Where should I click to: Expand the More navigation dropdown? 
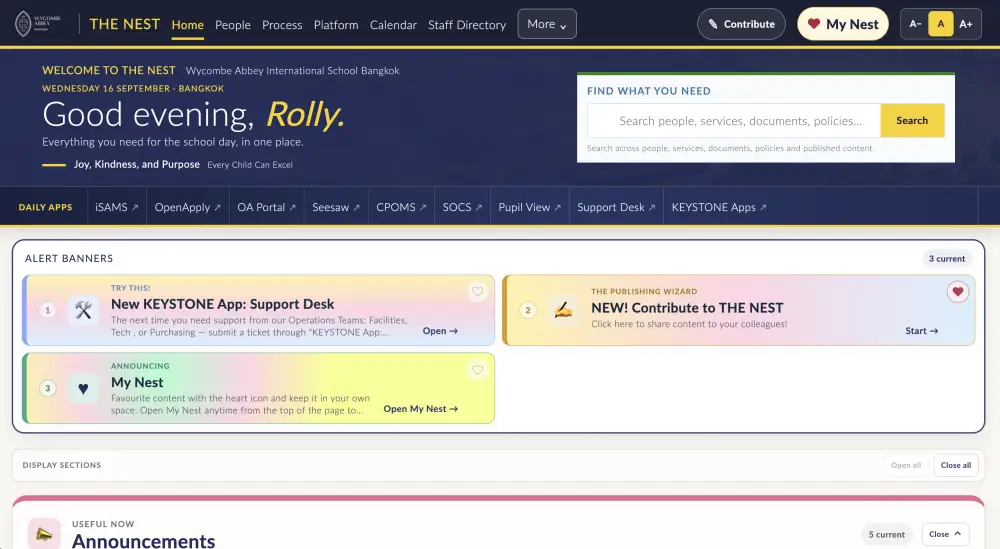point(547,24)
